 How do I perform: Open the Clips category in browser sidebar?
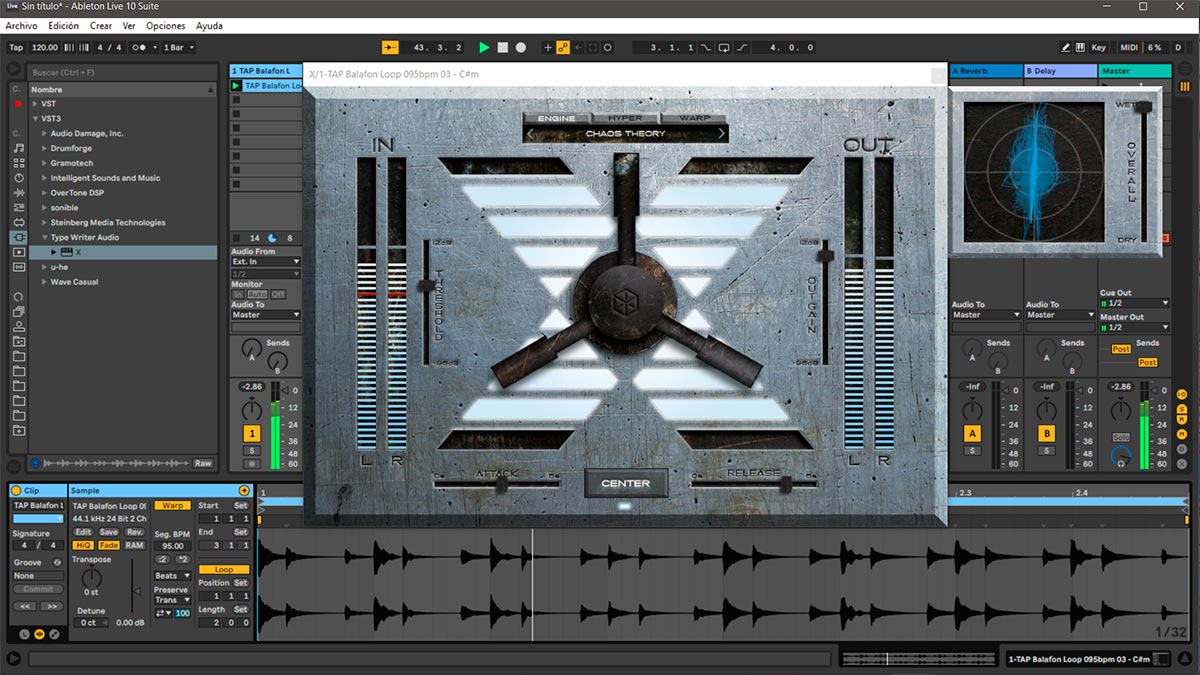tap(18, 252)
